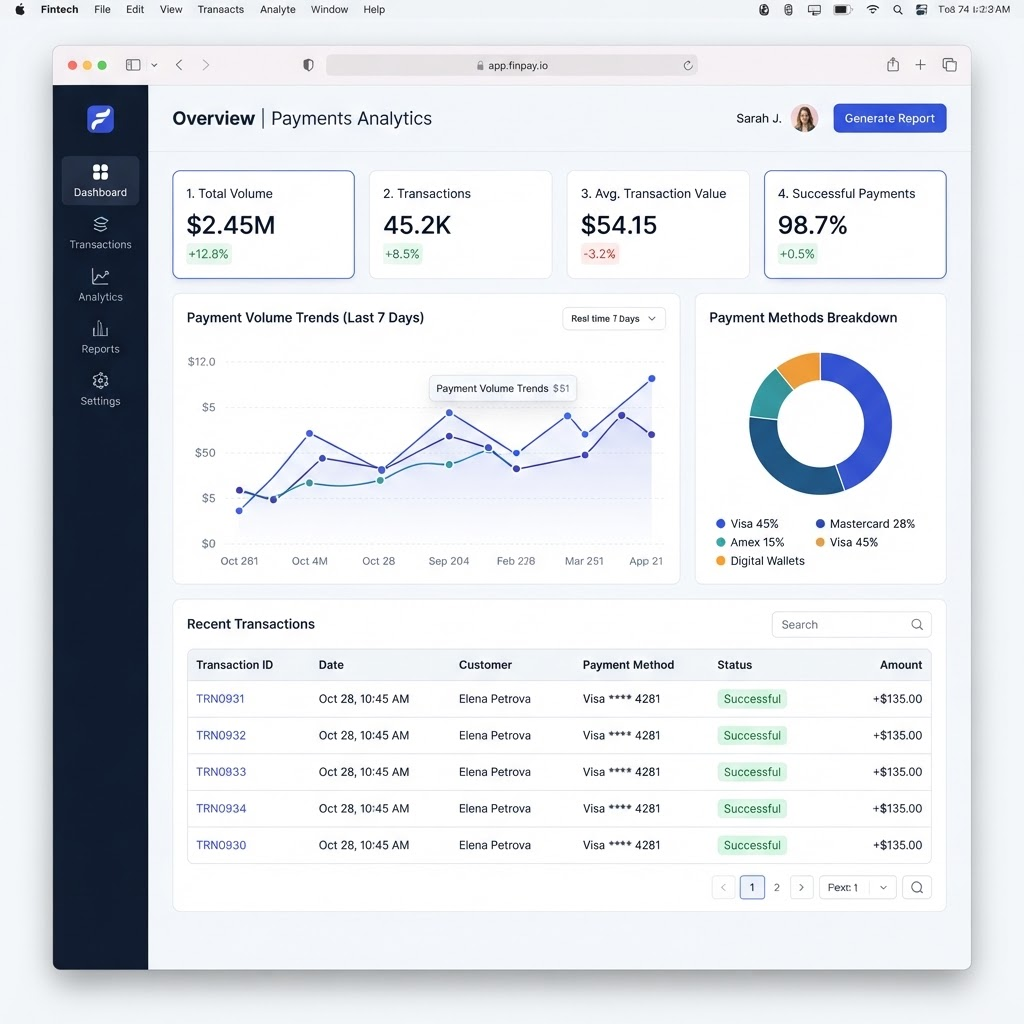Open Control Center icon in menu bar
The image size is (1024, 1024).
(x=921, y=9)
